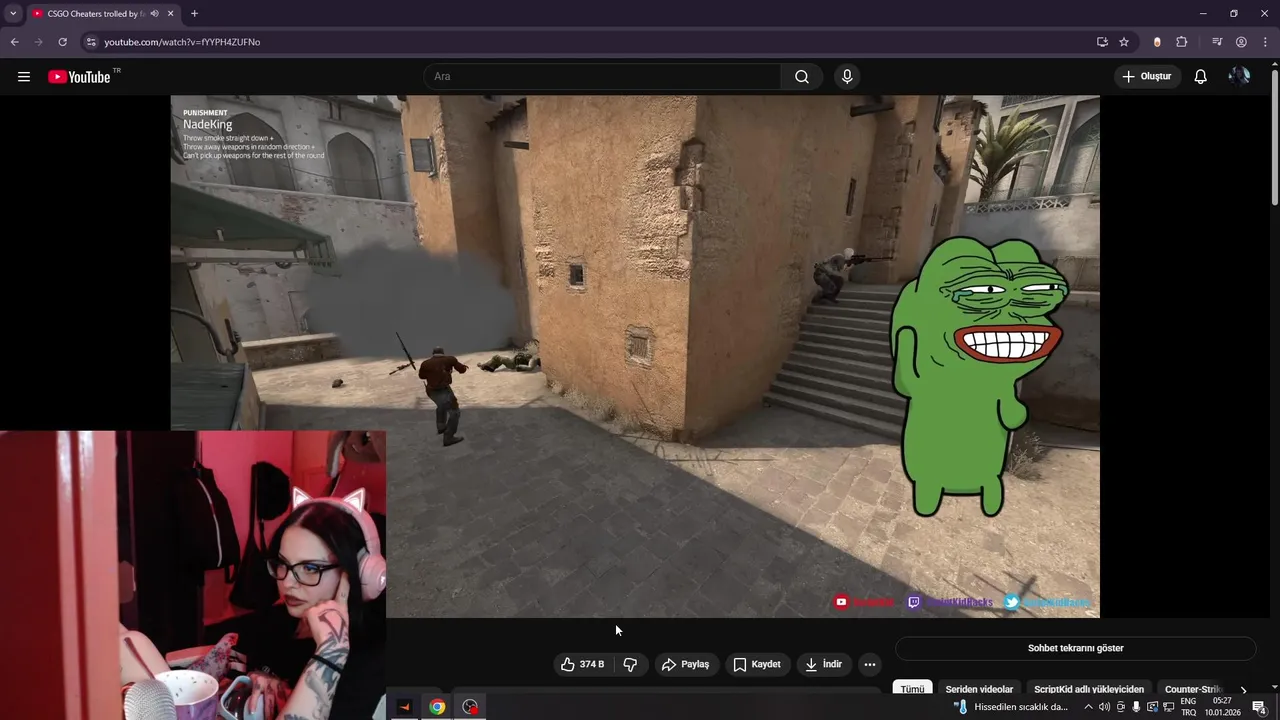Switch ENG TRQ input language
This screenshot has height=720, width=1280.
[1188, 707]
